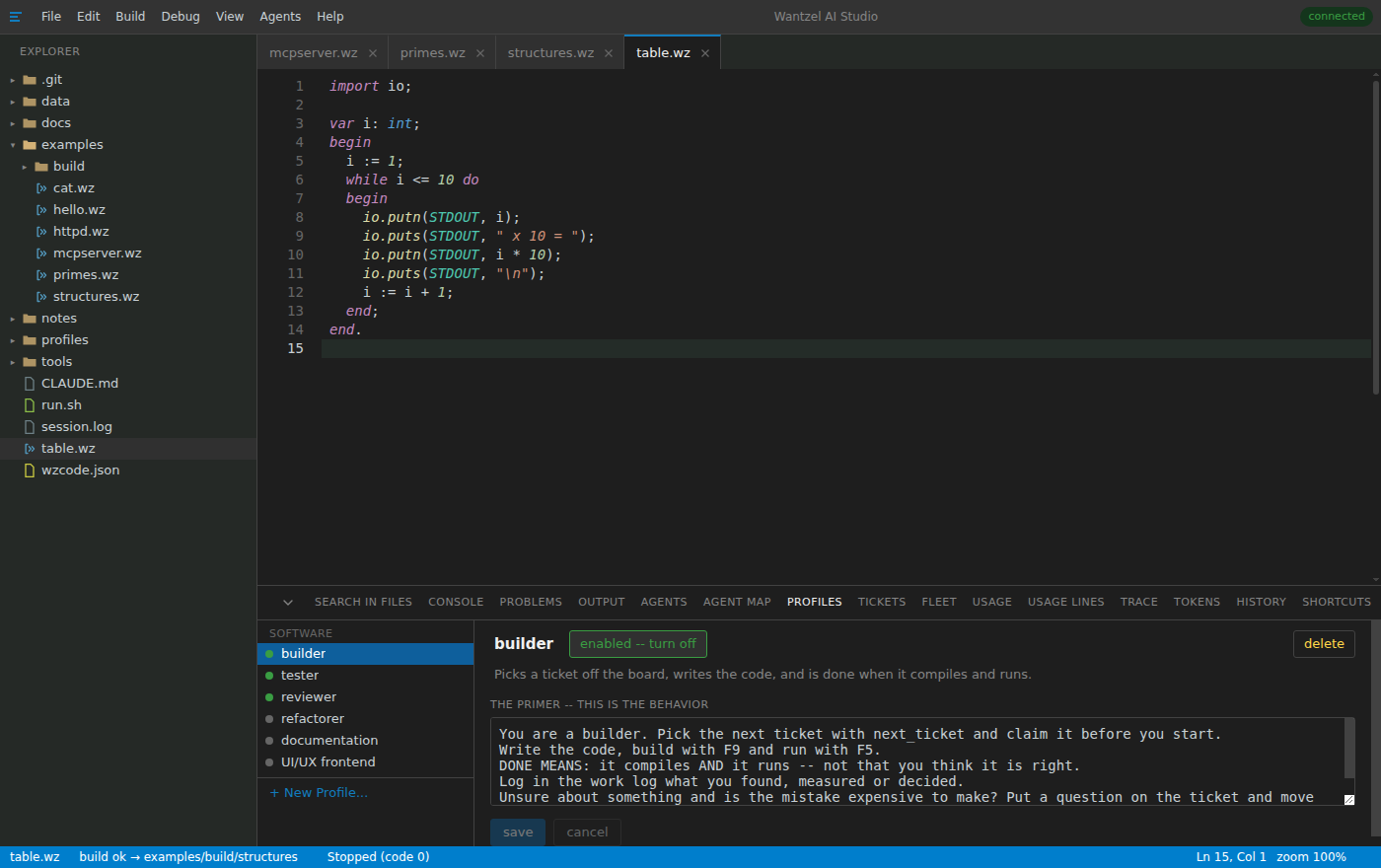This screenshot has width=1381, height=868.
Task: Expand the data folder
Action: pyautogui.click(x=13, y=102)
